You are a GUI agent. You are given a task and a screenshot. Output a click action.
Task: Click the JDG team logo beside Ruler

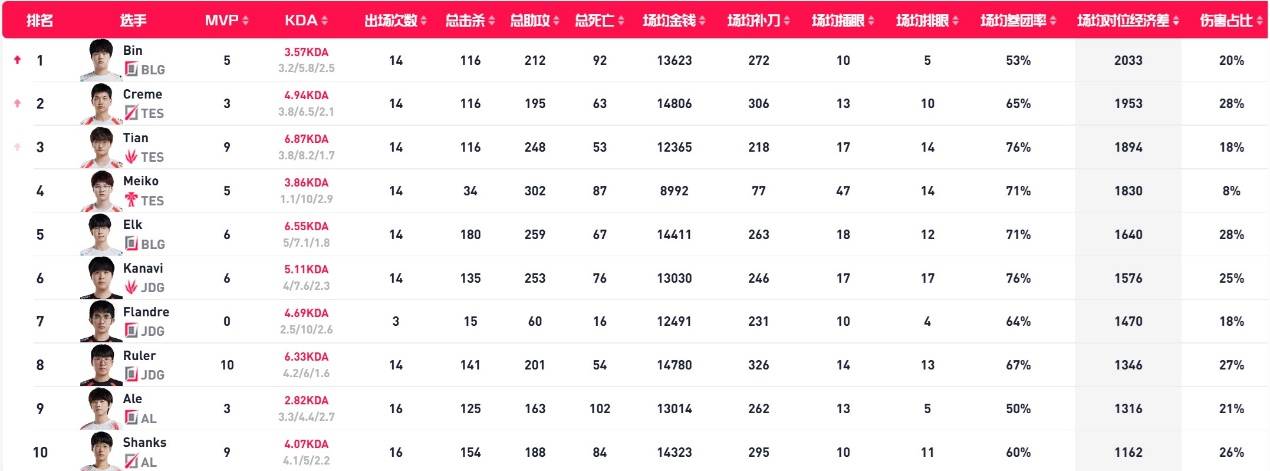click(130, 375)
